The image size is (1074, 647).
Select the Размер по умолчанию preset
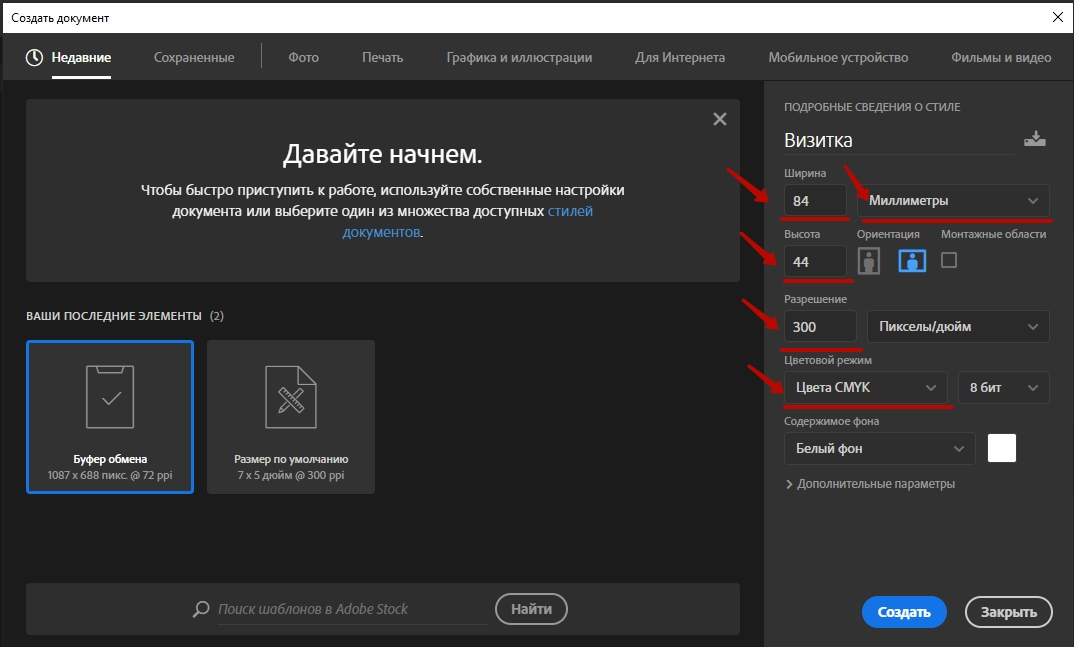(291, 417)
